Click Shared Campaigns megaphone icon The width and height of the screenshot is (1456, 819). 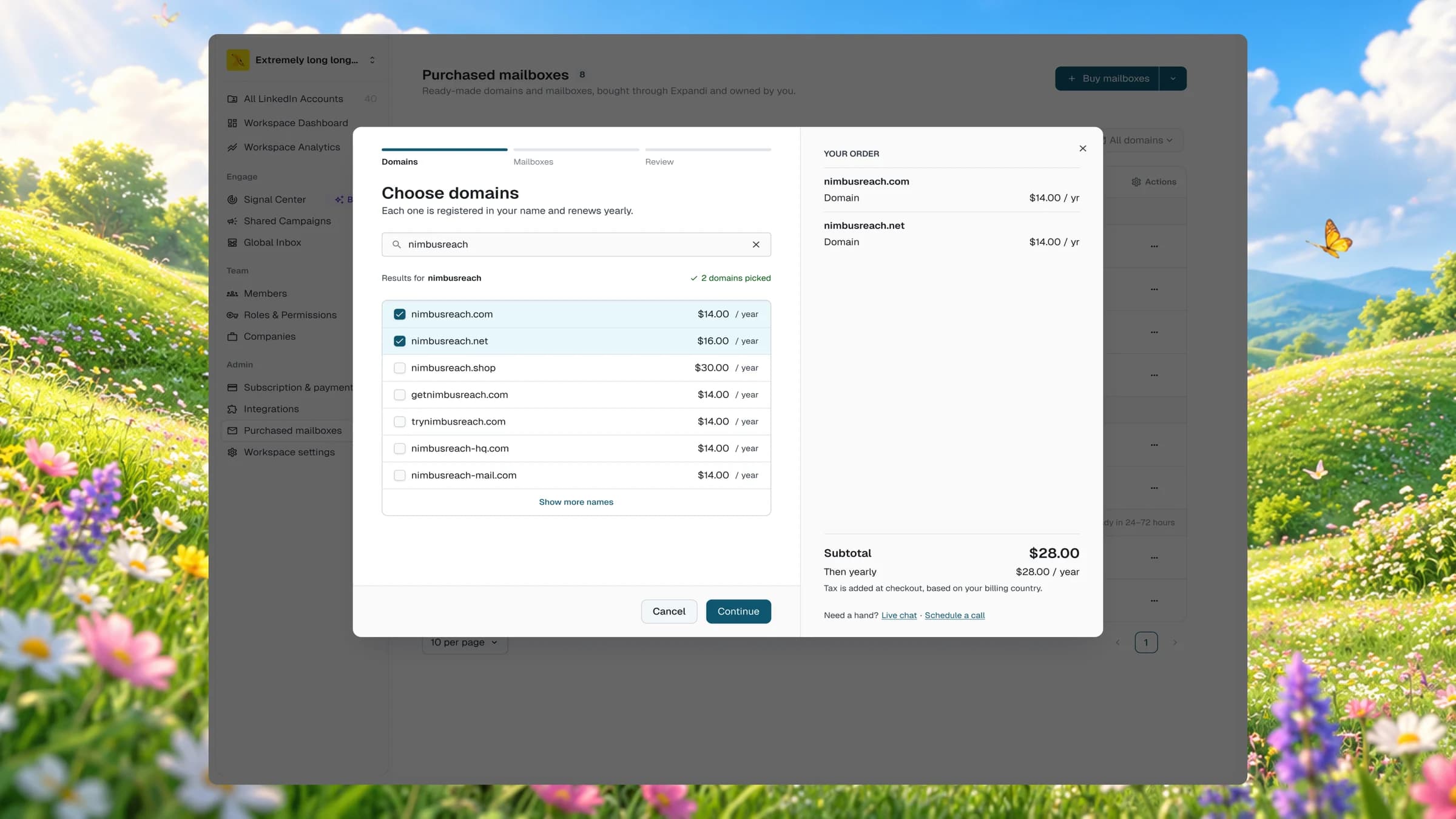[x=232, y=221]
